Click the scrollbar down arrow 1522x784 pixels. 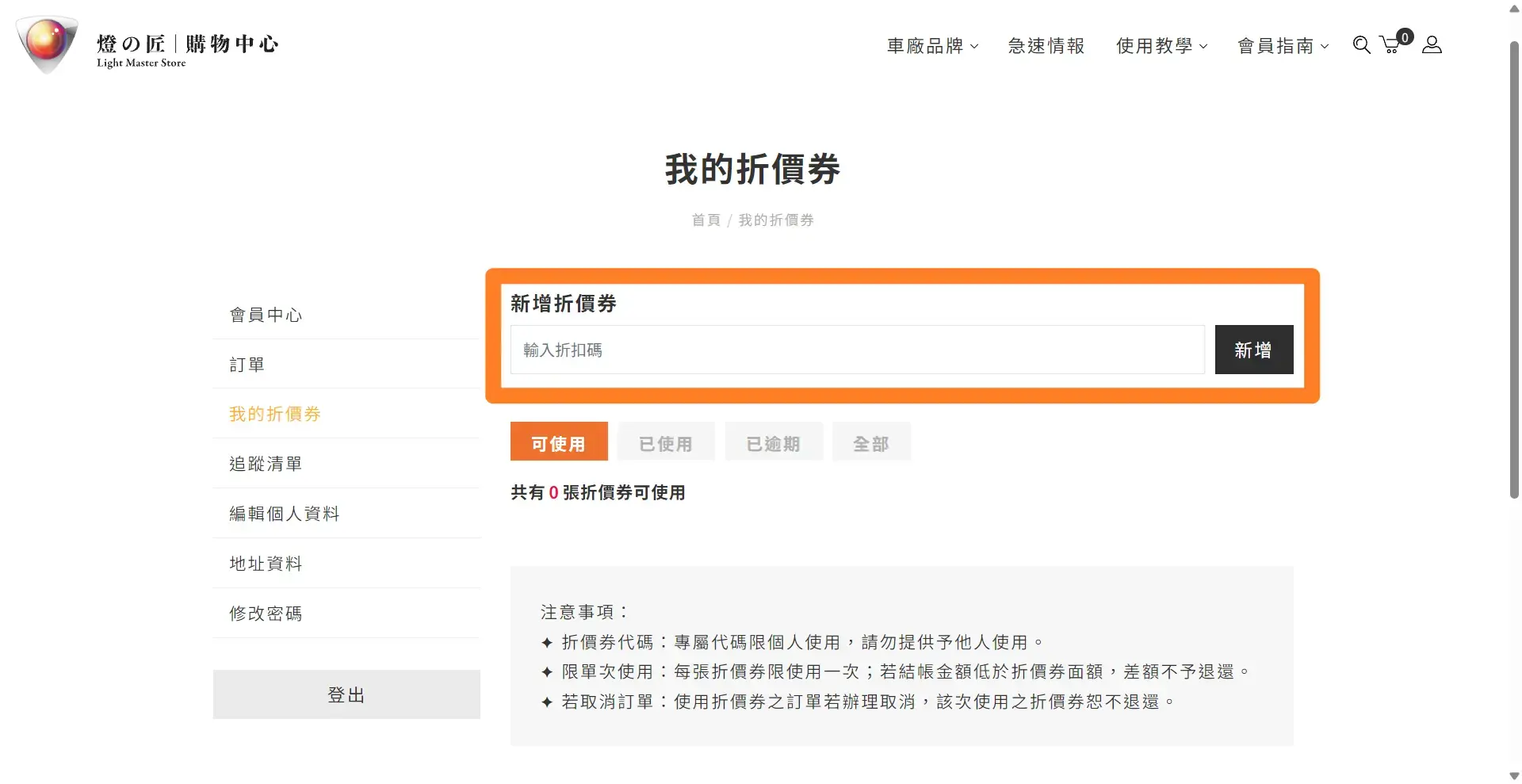tap(1514, 775)
